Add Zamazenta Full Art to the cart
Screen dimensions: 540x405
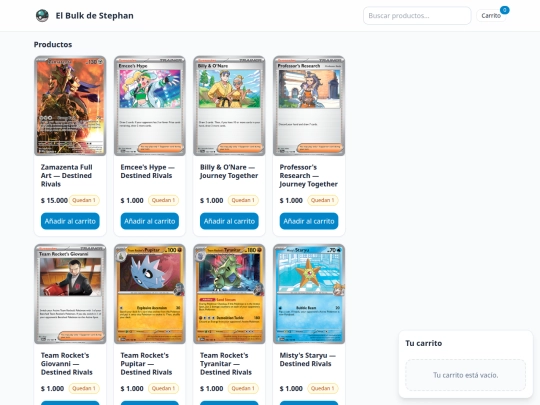(70, 221)
